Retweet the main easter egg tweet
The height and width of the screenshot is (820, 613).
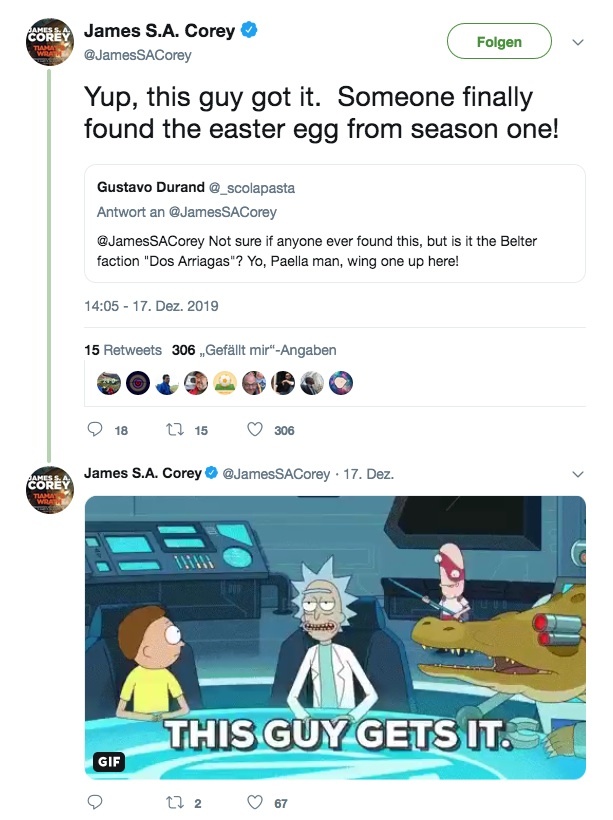coord(174,430)
